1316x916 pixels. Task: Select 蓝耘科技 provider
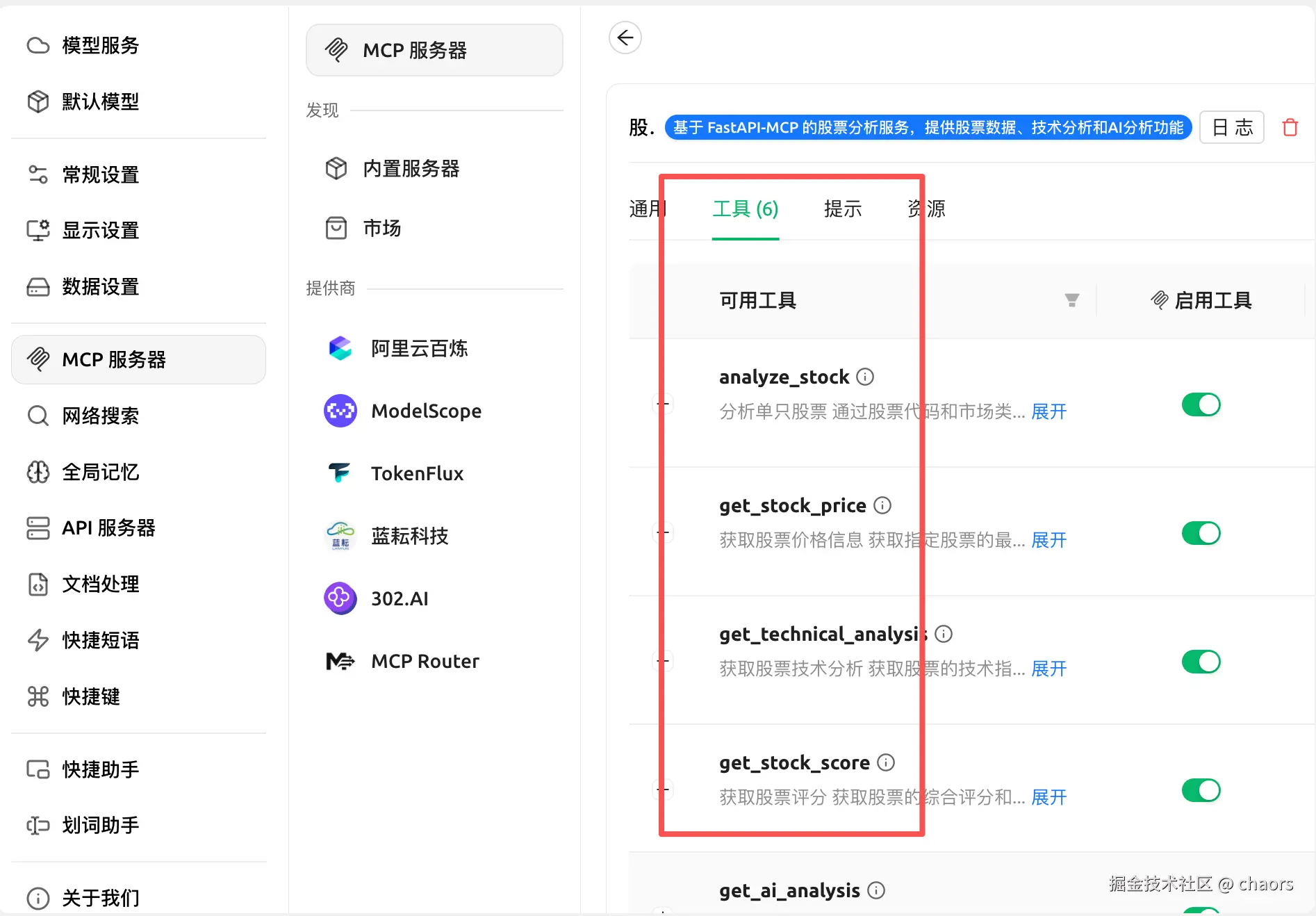(x=434, y=536)
